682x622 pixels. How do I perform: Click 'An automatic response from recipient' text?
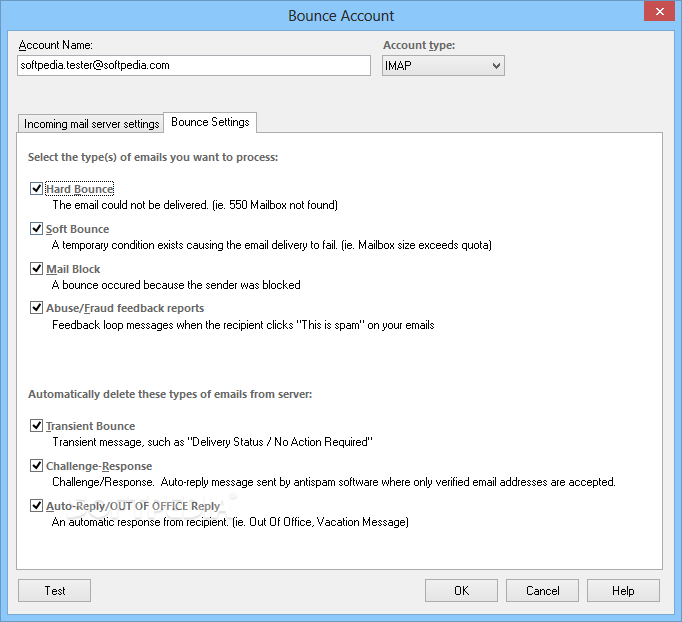click(230, 522)
